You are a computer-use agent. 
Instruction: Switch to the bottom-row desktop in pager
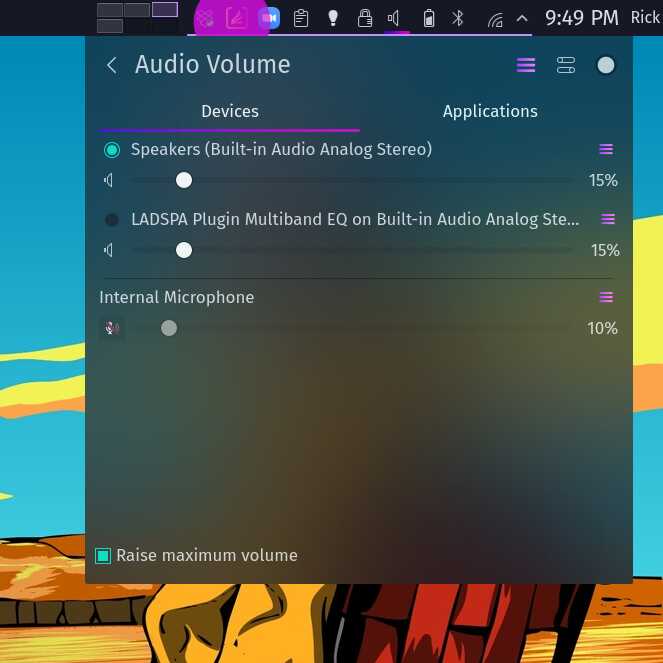click(110, 26)
